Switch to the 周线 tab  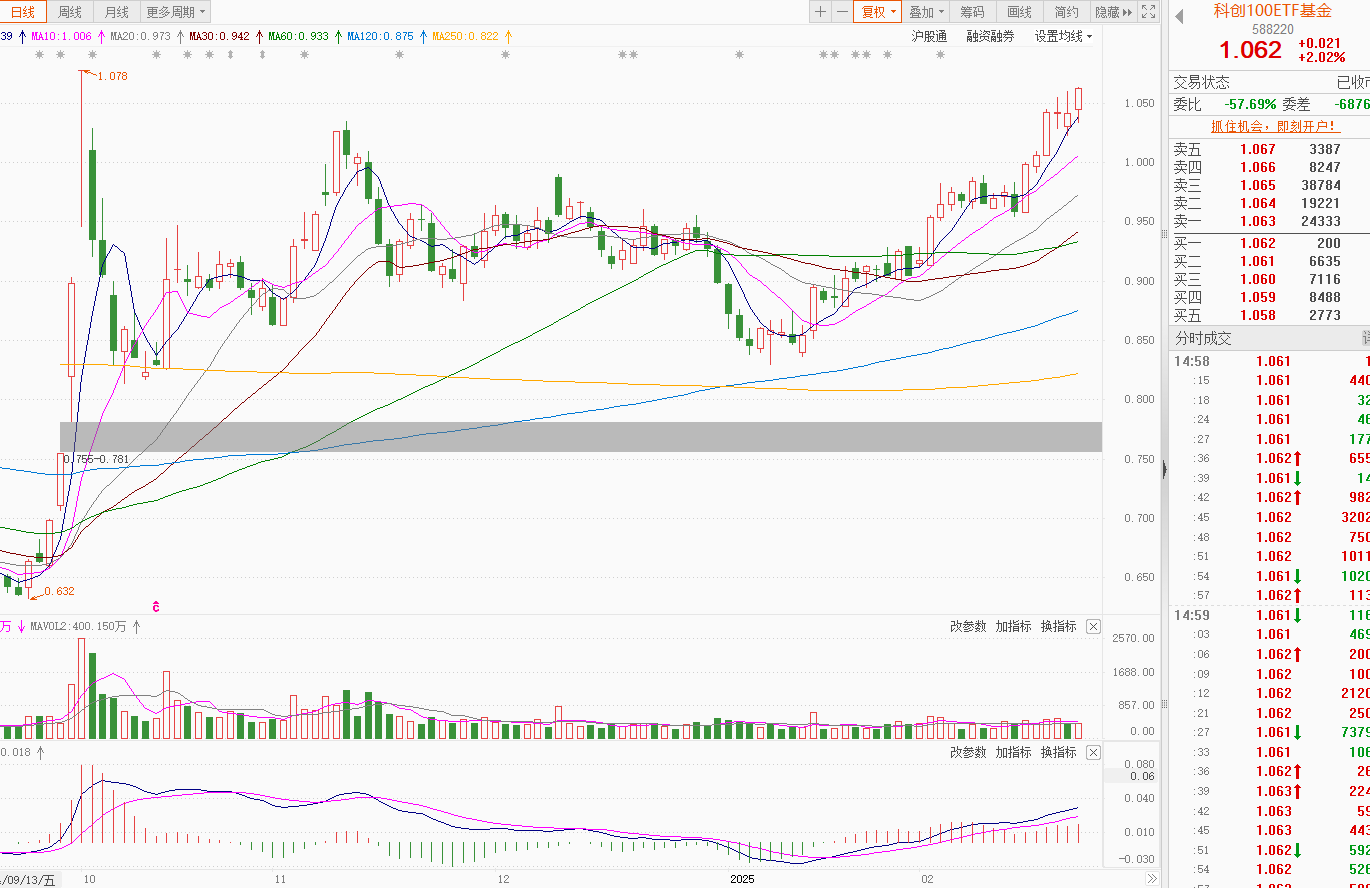[x=70, y=12]
